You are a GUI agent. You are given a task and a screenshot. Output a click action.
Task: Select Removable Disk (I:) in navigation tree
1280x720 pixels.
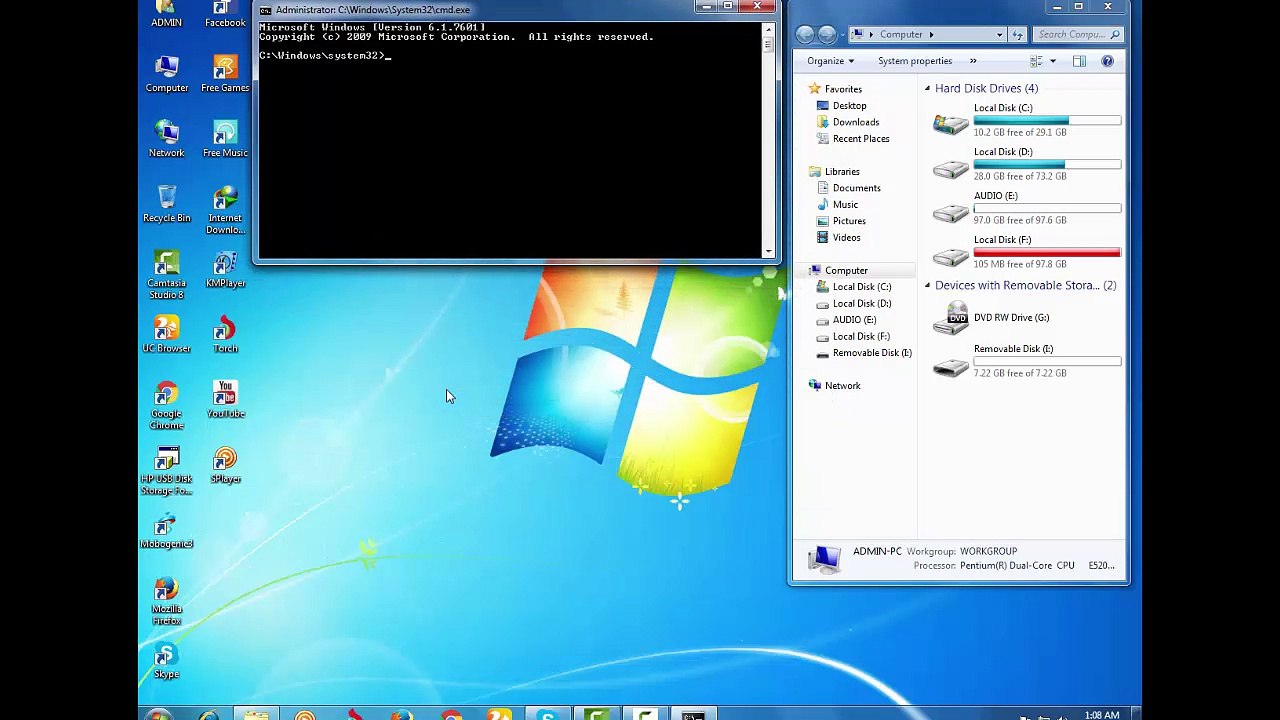click(x=872, y=353)
